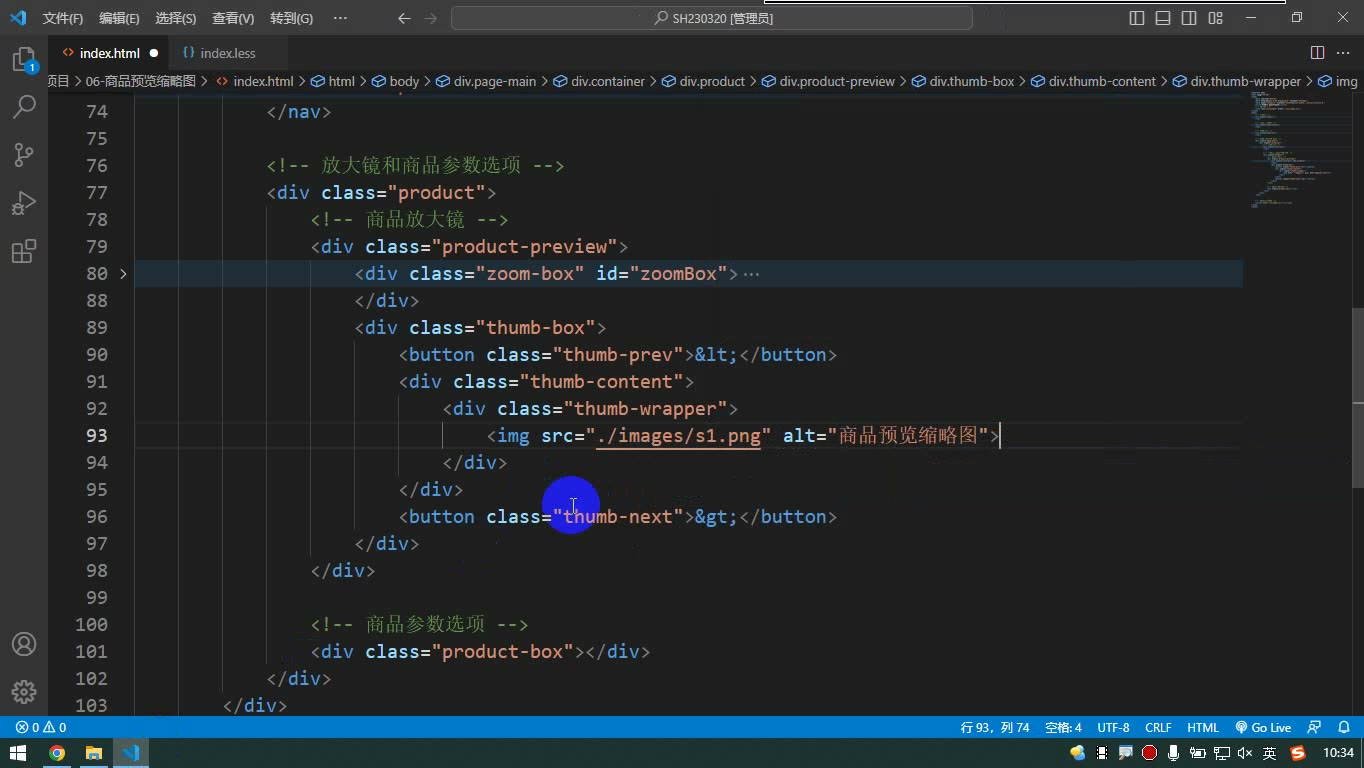Viewport: 1364px width, 768px height.
Task: Expand the folded zoom-box div on line 80
Action: point(123,273)
